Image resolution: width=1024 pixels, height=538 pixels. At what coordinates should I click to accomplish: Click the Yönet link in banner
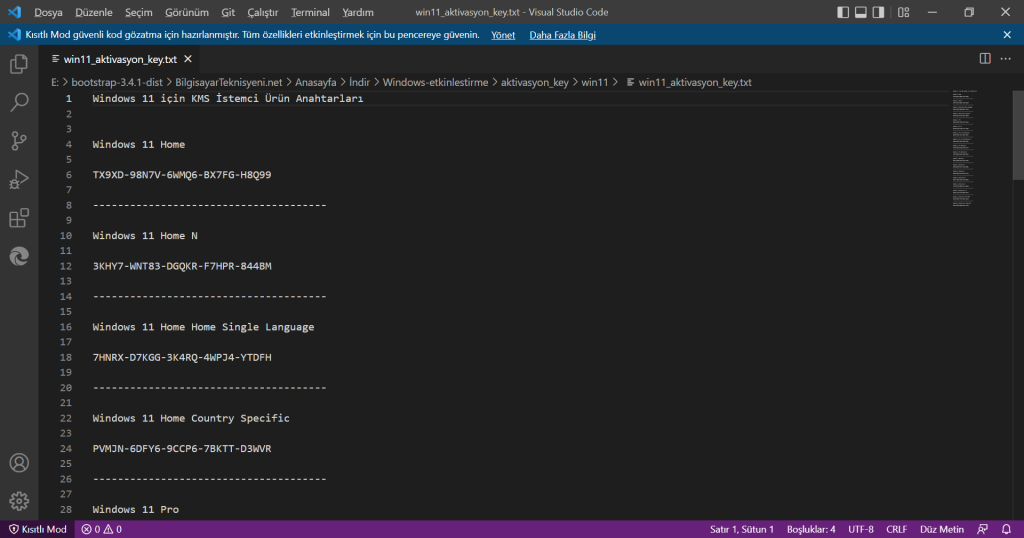[x=503, y=35]
